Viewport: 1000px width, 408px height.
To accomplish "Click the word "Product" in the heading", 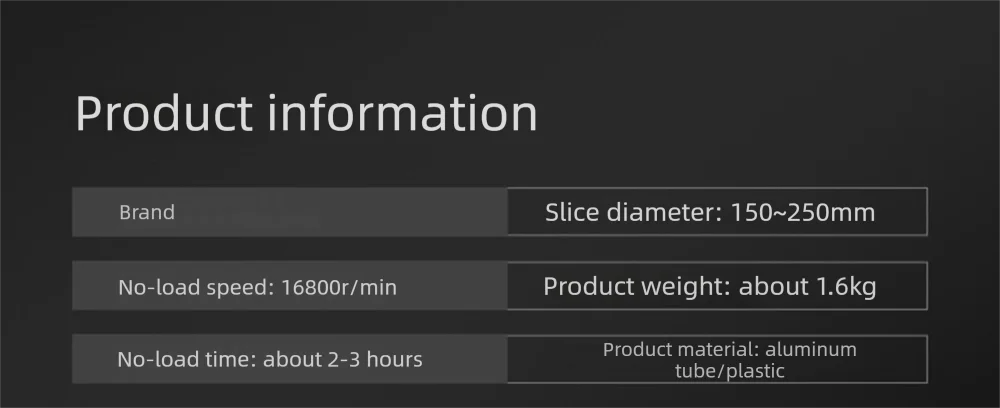I will coord(163,114).
